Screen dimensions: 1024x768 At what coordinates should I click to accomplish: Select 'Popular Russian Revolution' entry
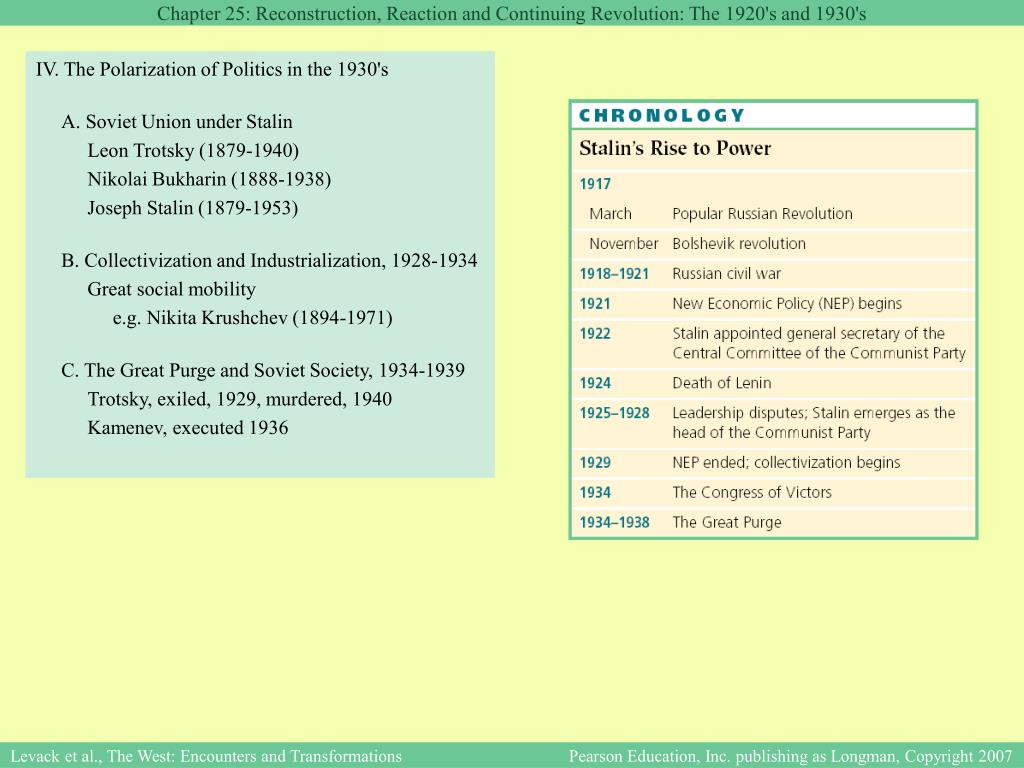[x=762, y=214]
